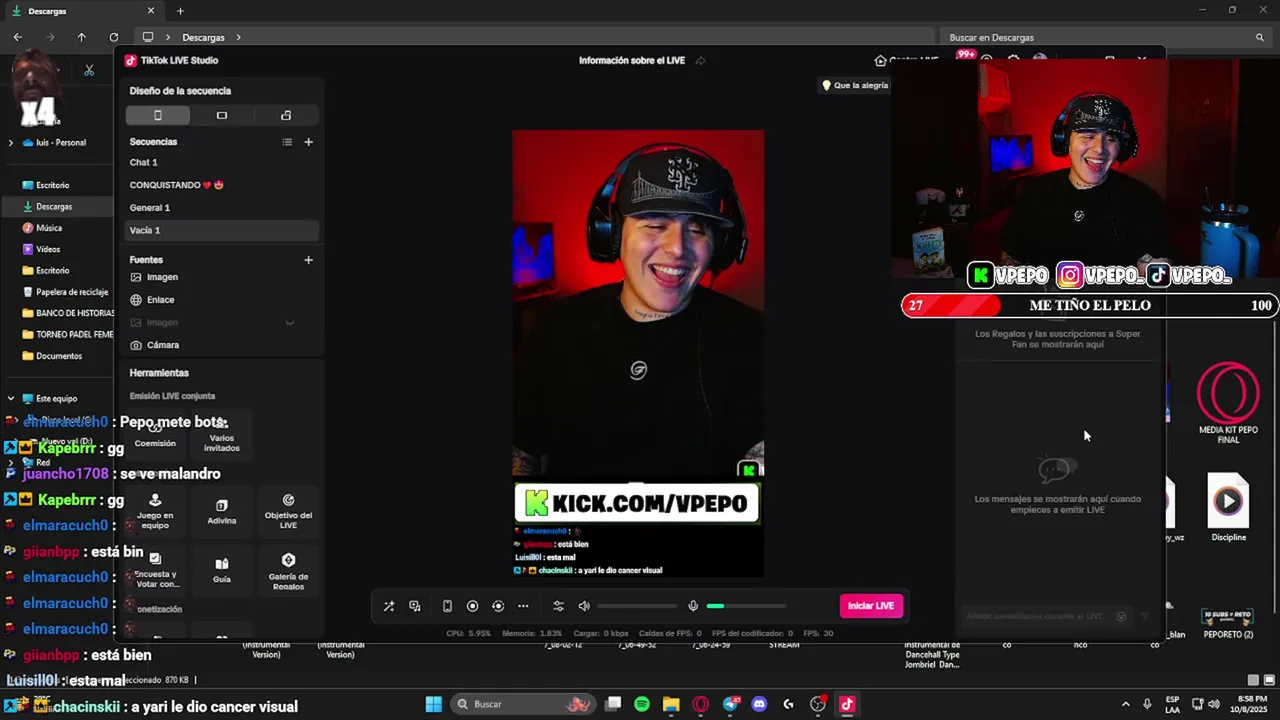Click the phone preview icon in bottom toolbar
The image size is (1280, 720).
447,606
